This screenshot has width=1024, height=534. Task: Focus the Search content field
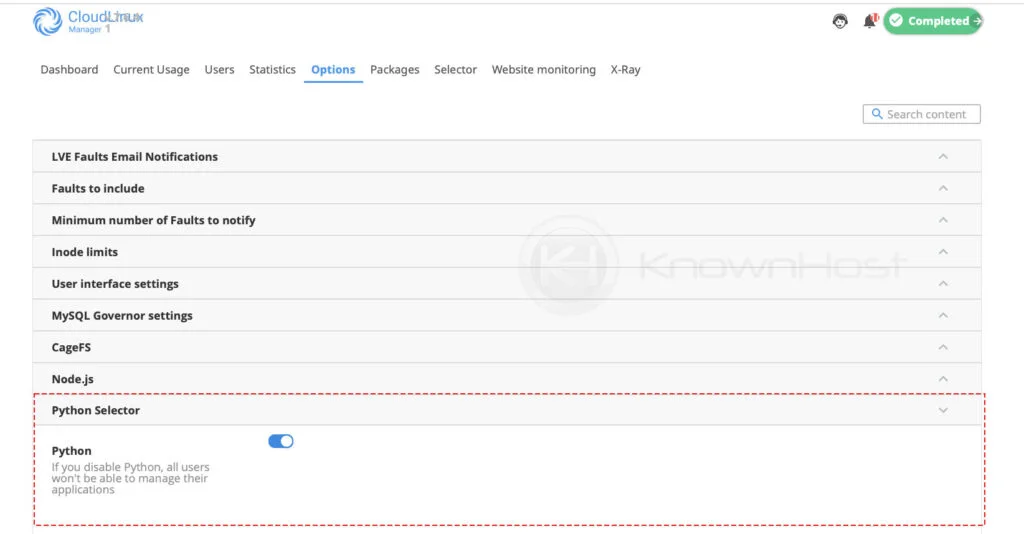pos(921,114)
